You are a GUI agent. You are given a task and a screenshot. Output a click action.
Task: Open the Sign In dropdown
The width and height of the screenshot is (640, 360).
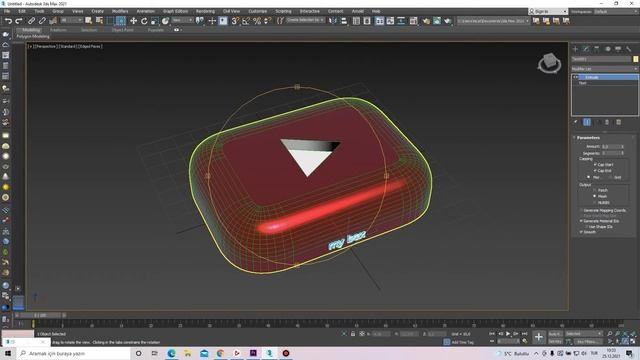coord(548,11)
